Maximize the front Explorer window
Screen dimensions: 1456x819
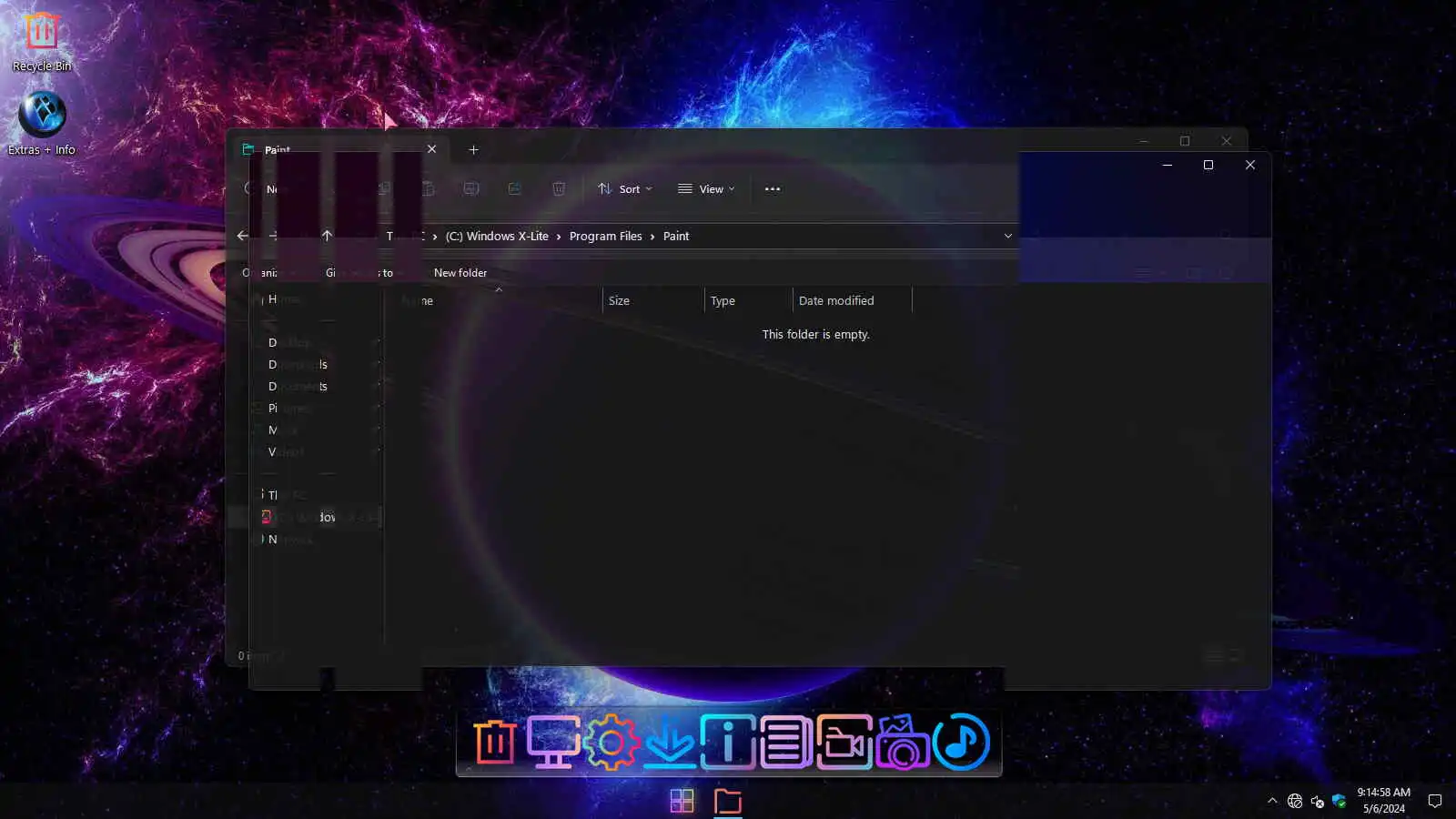click(x=1208, y=165)
